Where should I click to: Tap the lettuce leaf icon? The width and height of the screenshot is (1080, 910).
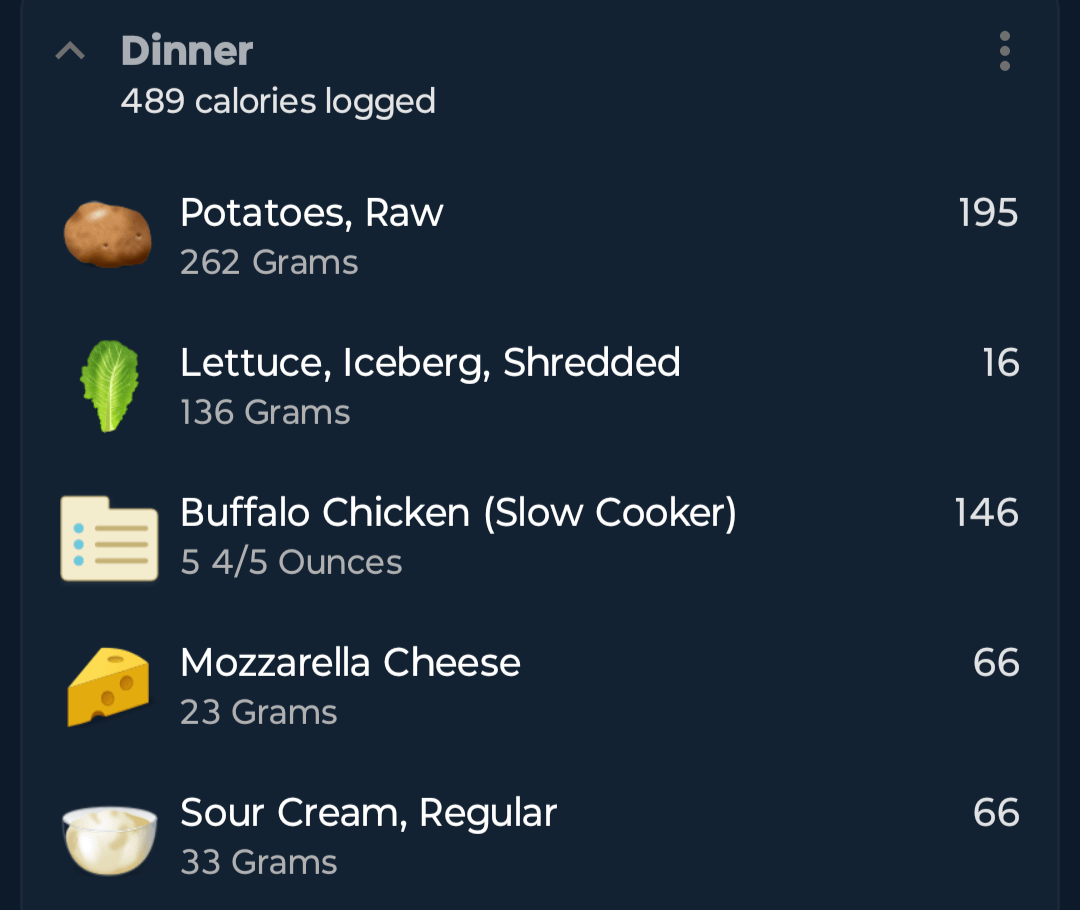(x=110, y=386)
